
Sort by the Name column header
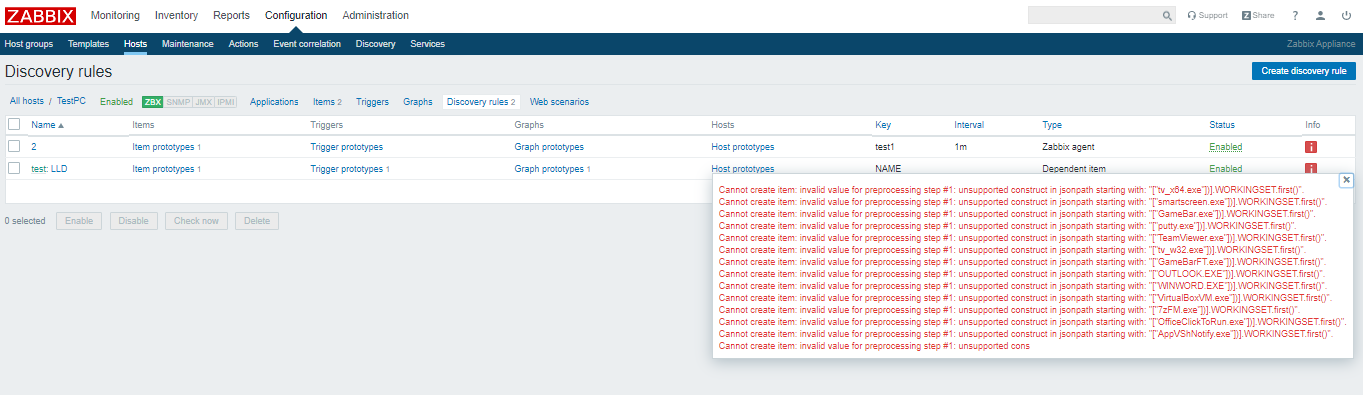click(x=47, y=125)
